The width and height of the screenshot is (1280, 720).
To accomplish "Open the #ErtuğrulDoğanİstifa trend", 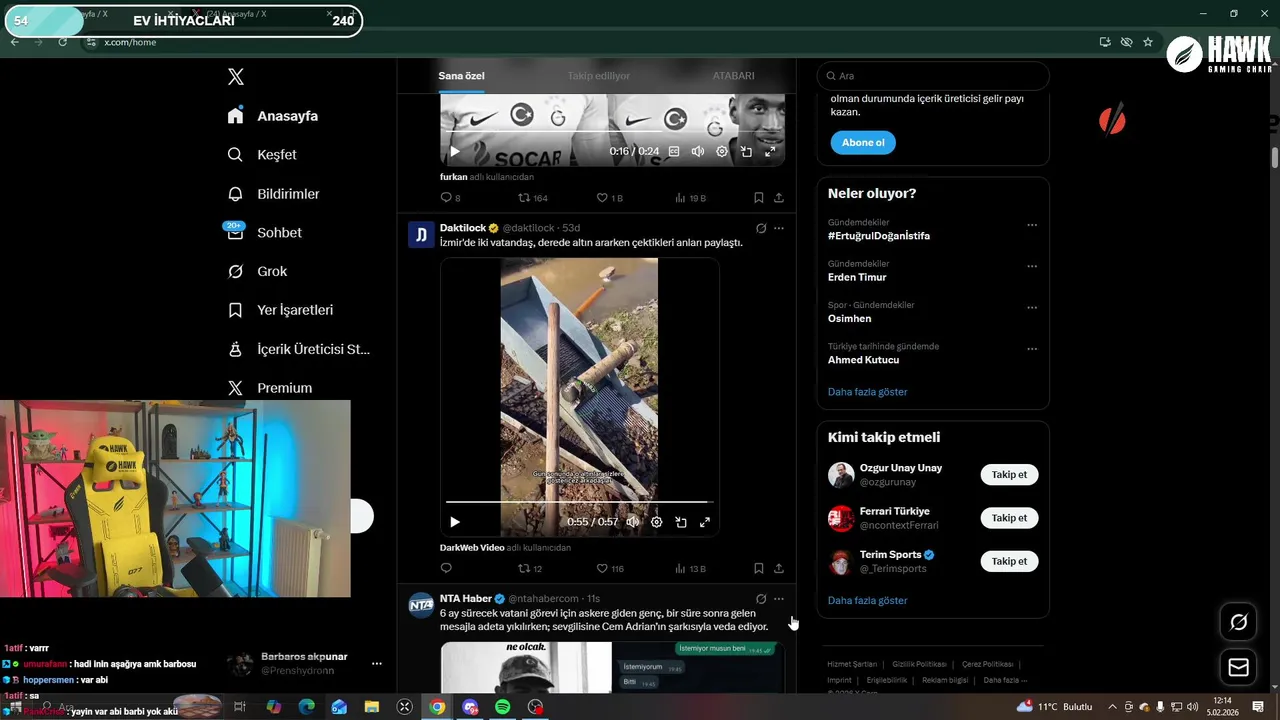I will point(879,236).
